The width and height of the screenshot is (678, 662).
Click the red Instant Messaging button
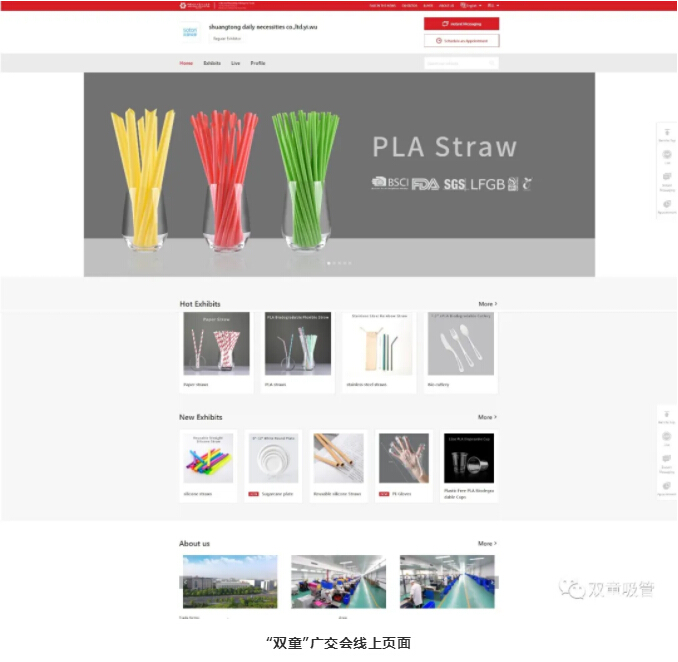click(x=461, y=23)
